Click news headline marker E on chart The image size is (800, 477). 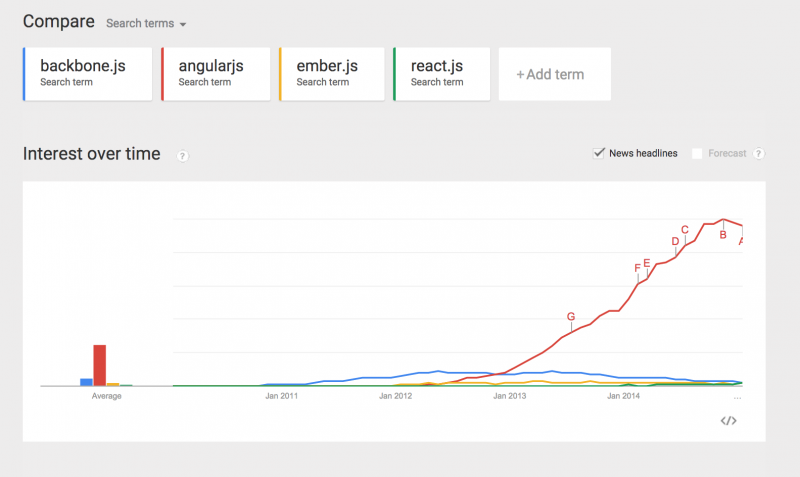647,263
